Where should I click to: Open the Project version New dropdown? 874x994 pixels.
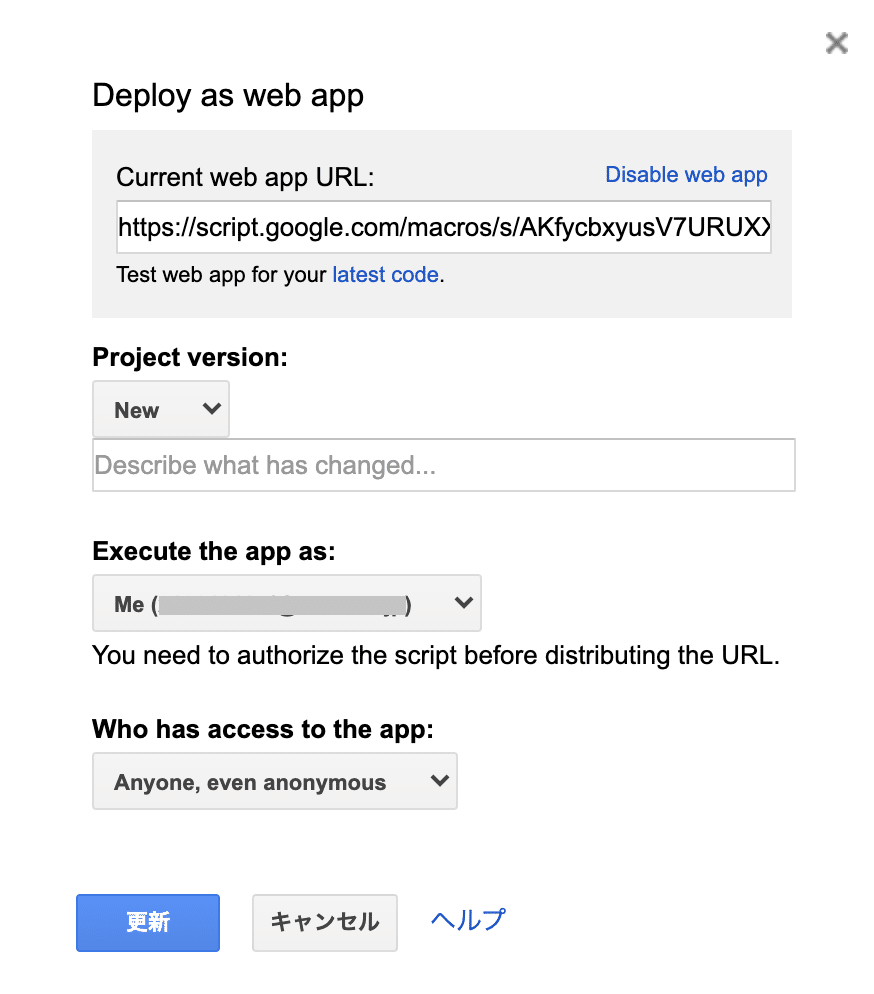[x=160, y=409]
